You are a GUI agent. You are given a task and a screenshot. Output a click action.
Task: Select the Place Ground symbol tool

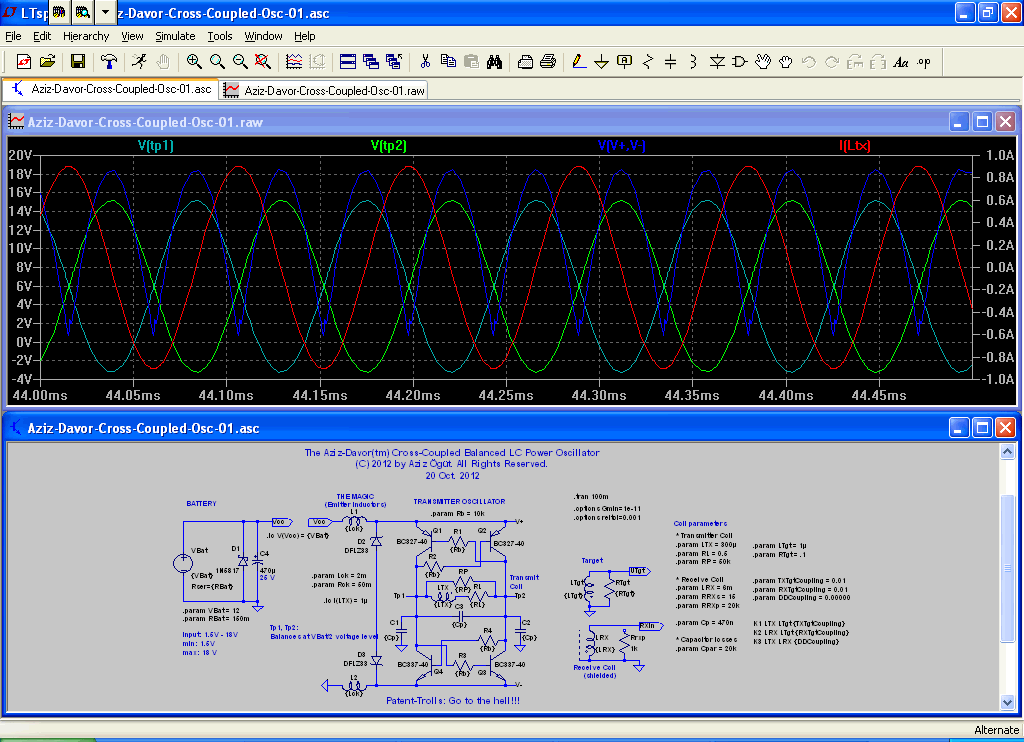tap(601, 61)
